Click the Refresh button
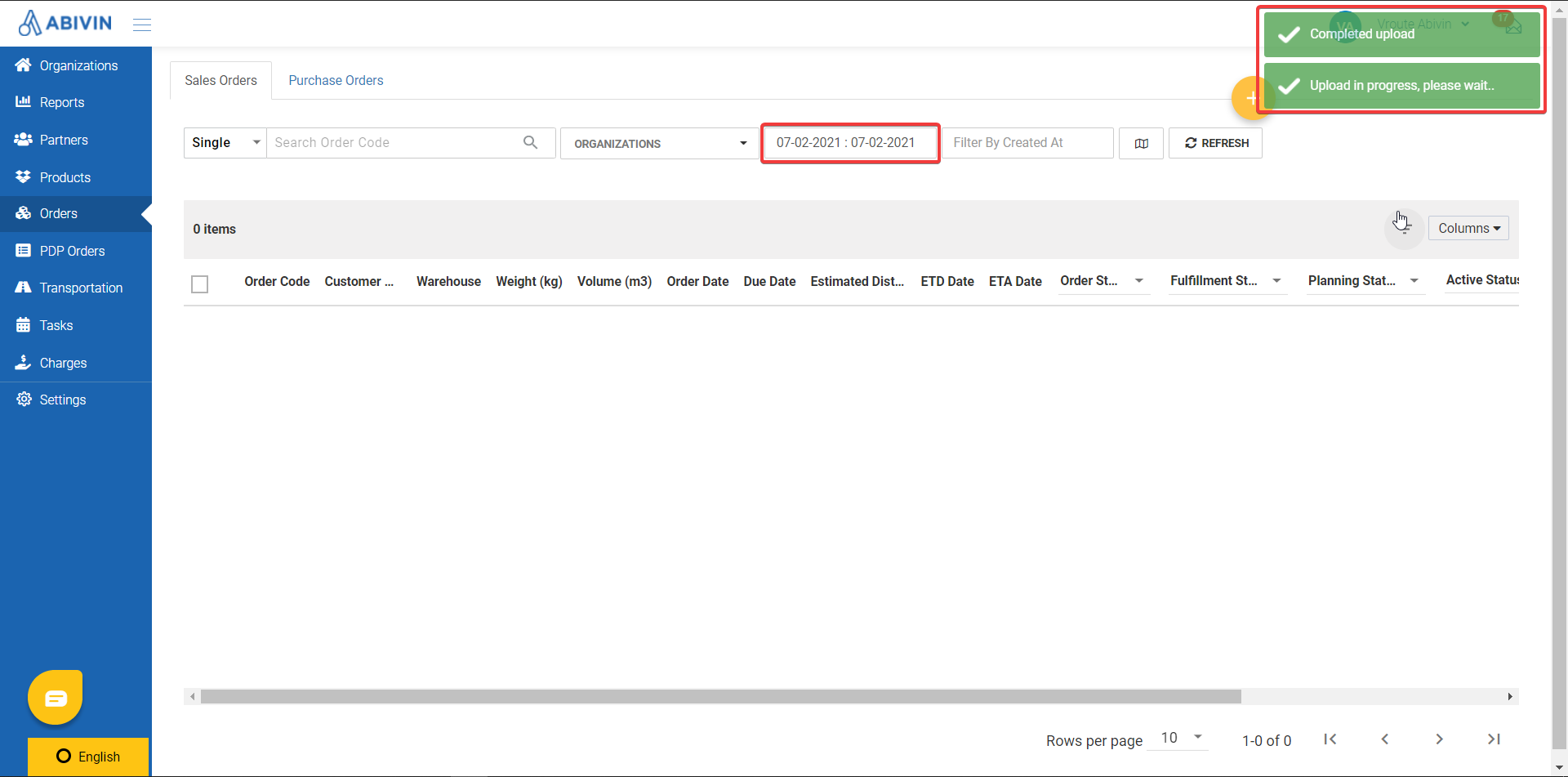This screenshot has width=1568, height=777. pyautogui.click(x=1215, y=143)
